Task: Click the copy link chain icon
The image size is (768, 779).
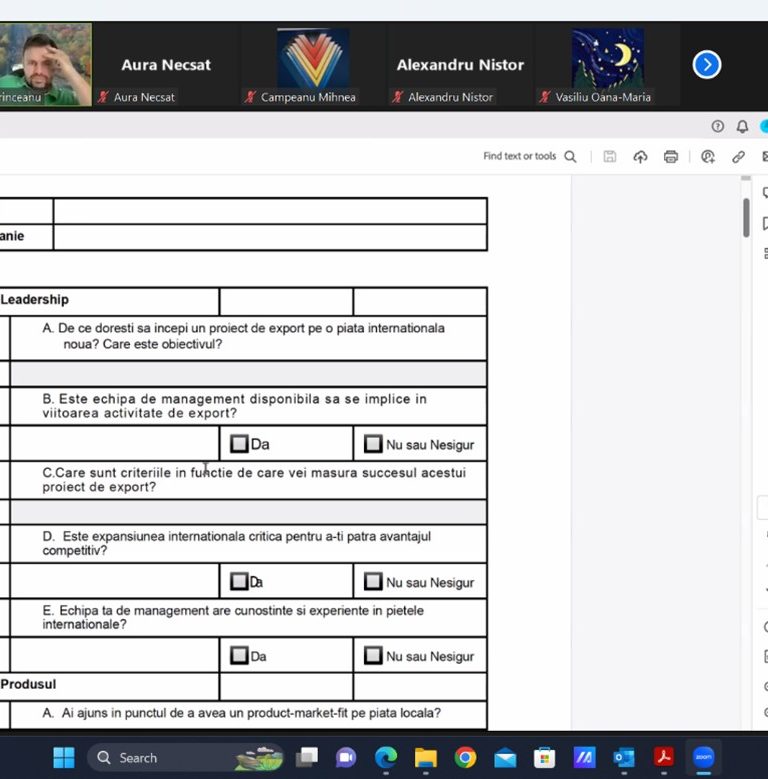Action: pos(738,156)
